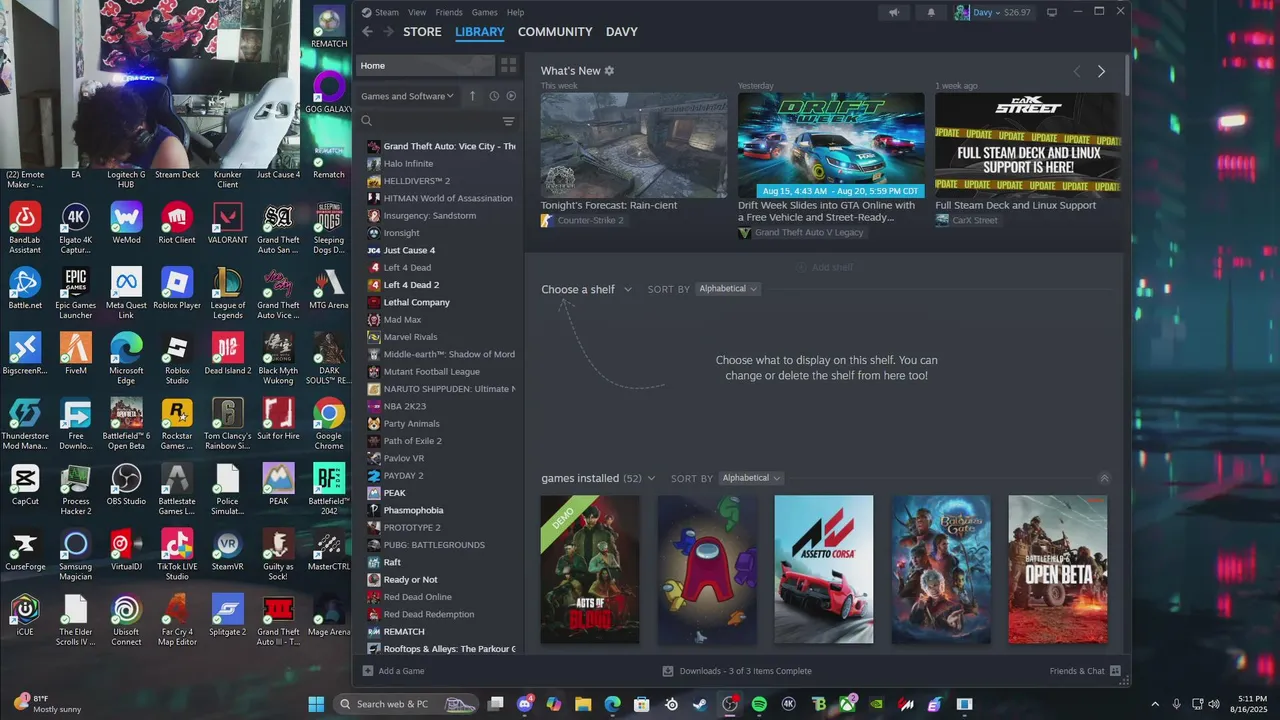The height and width of the screenshot is (720, 1280).
Task: Switch Steam to Big Picture mode icon
Action: pyautogui.click(x=1052, y=12)
